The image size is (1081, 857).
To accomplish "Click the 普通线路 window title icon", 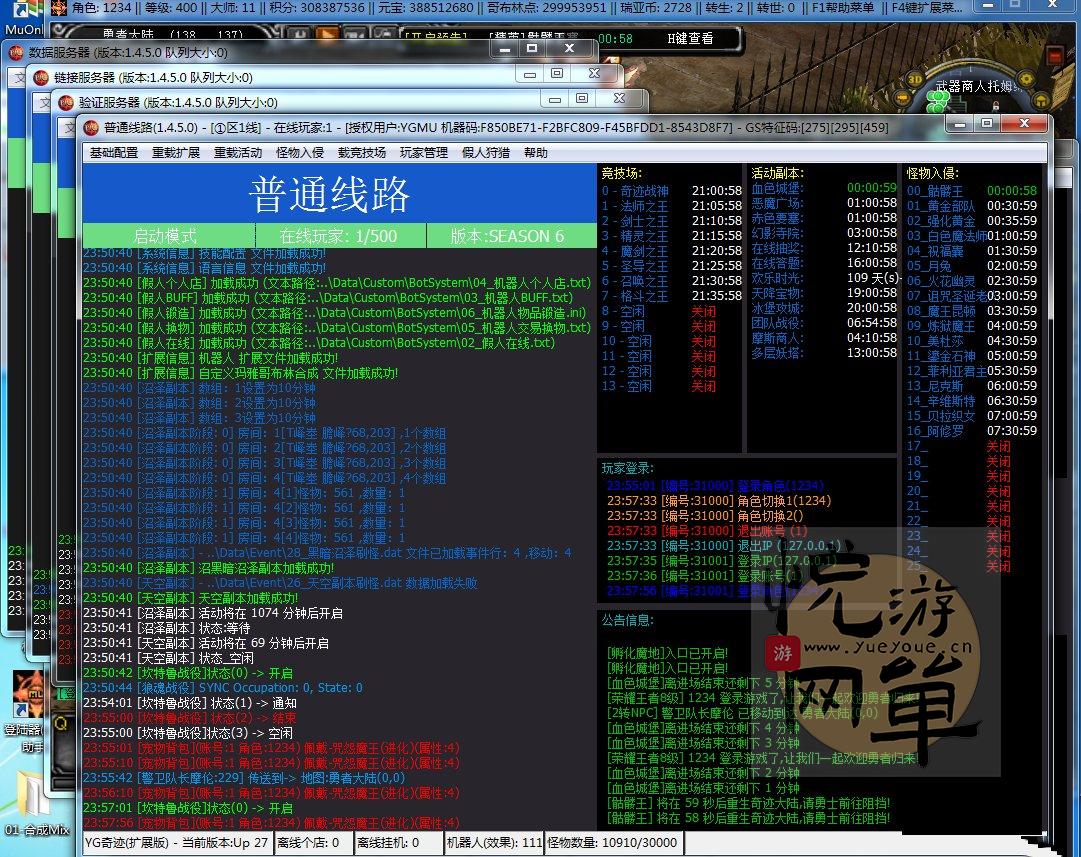I will coord(91,127).
